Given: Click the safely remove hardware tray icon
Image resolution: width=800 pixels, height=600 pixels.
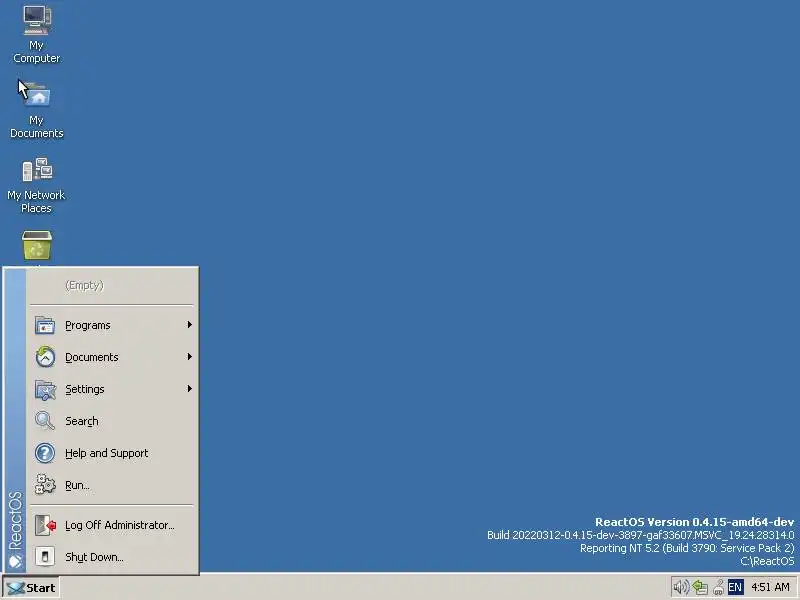Looking at the screenshot, I should point(718,588).
